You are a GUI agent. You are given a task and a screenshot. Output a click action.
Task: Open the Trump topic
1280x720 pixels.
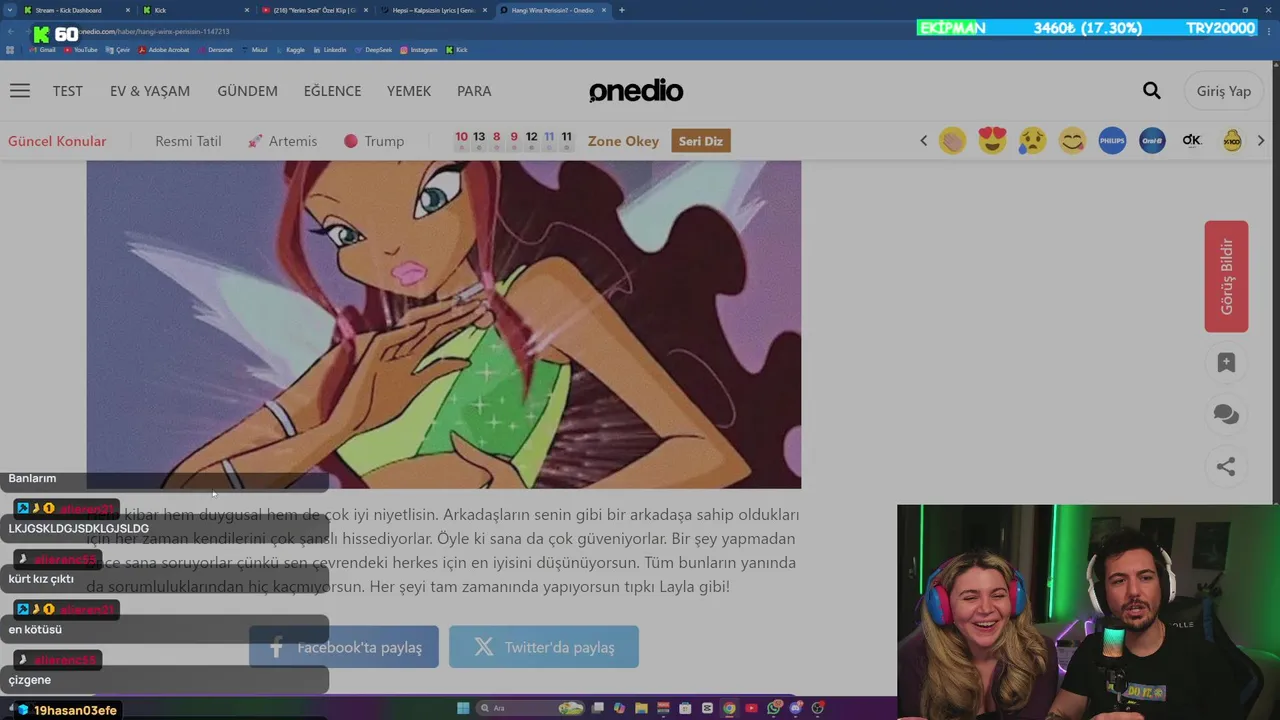coord(374,141)
